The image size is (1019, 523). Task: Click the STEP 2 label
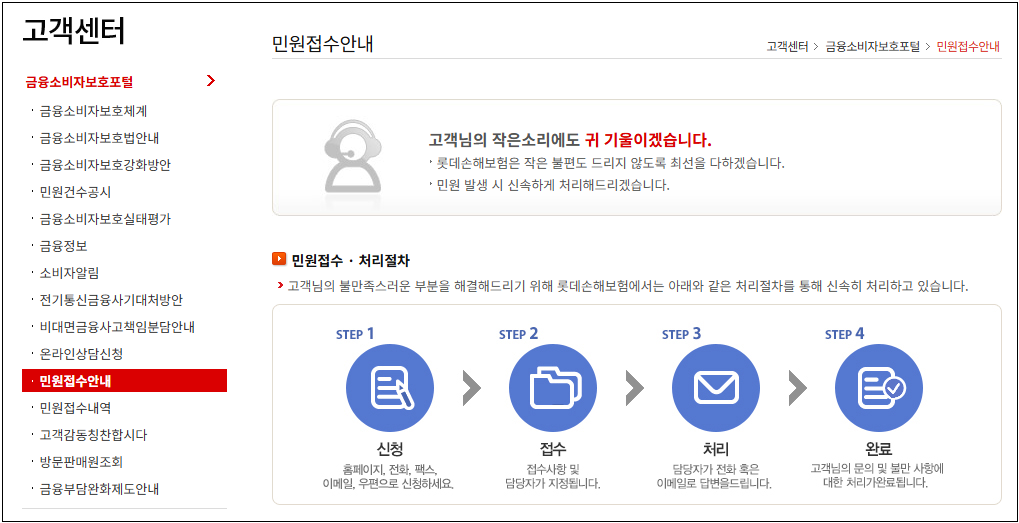pos(519,334)
